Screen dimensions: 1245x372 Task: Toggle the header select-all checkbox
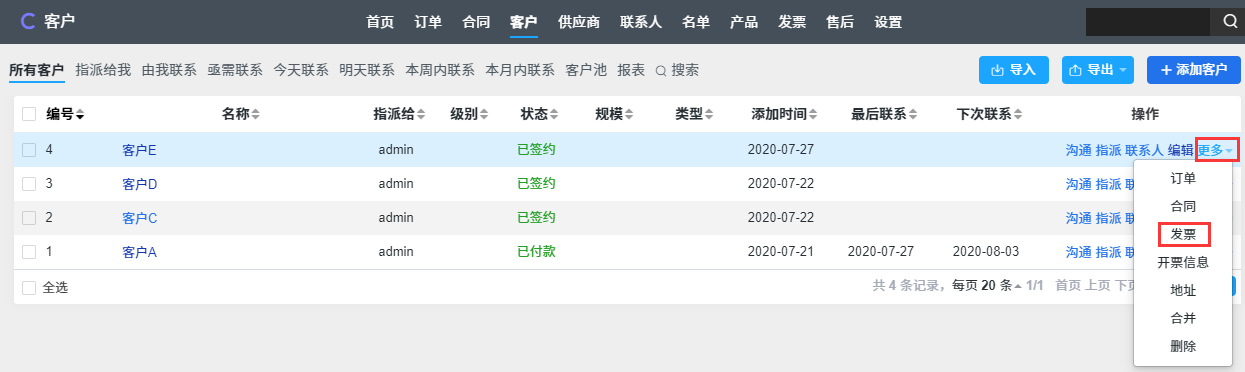pos(29,115)
